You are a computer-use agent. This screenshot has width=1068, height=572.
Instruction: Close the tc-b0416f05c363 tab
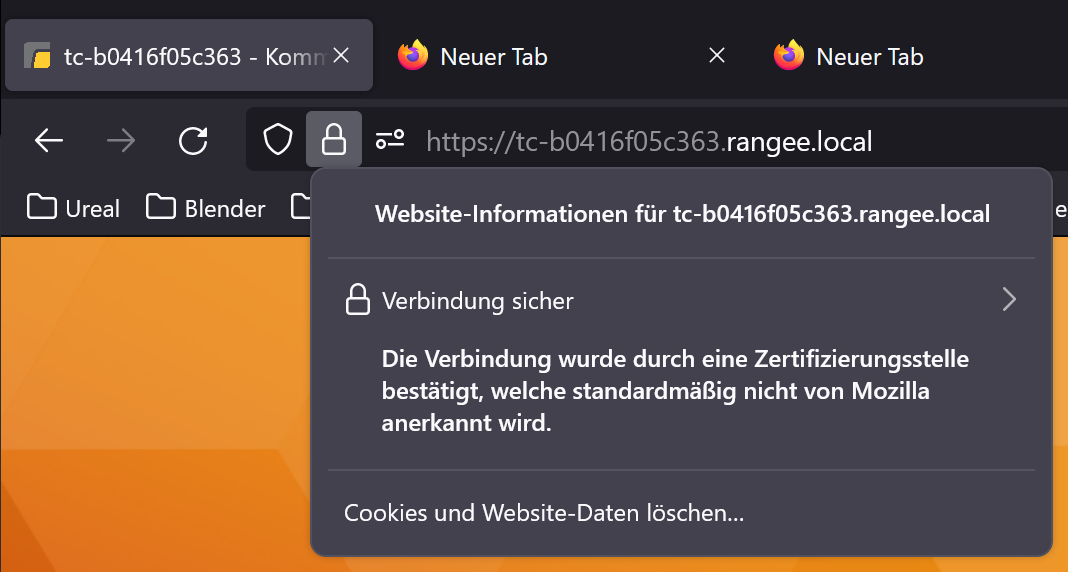tap(341, 56)
